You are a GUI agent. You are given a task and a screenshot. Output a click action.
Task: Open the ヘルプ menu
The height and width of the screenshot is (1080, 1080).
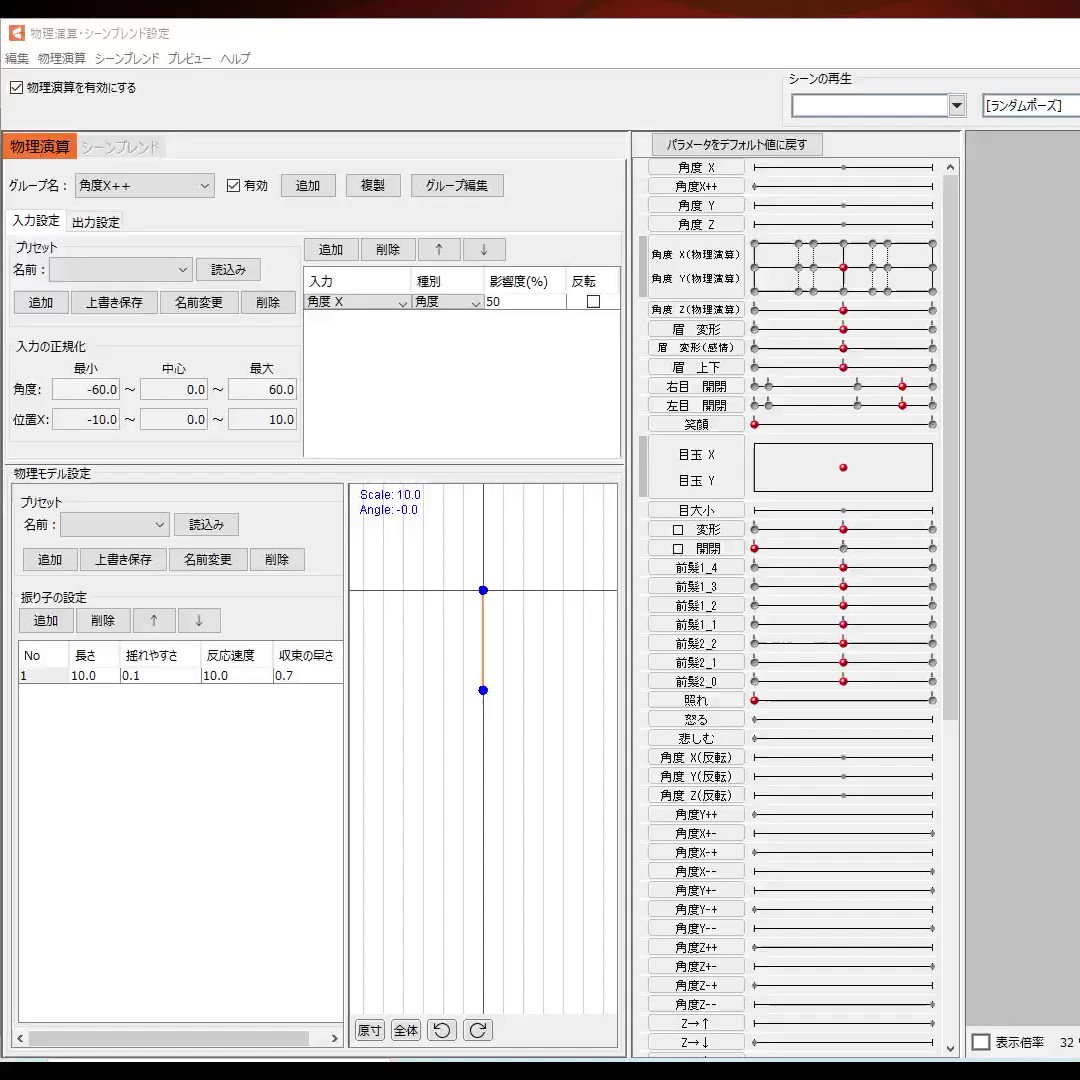236,59
